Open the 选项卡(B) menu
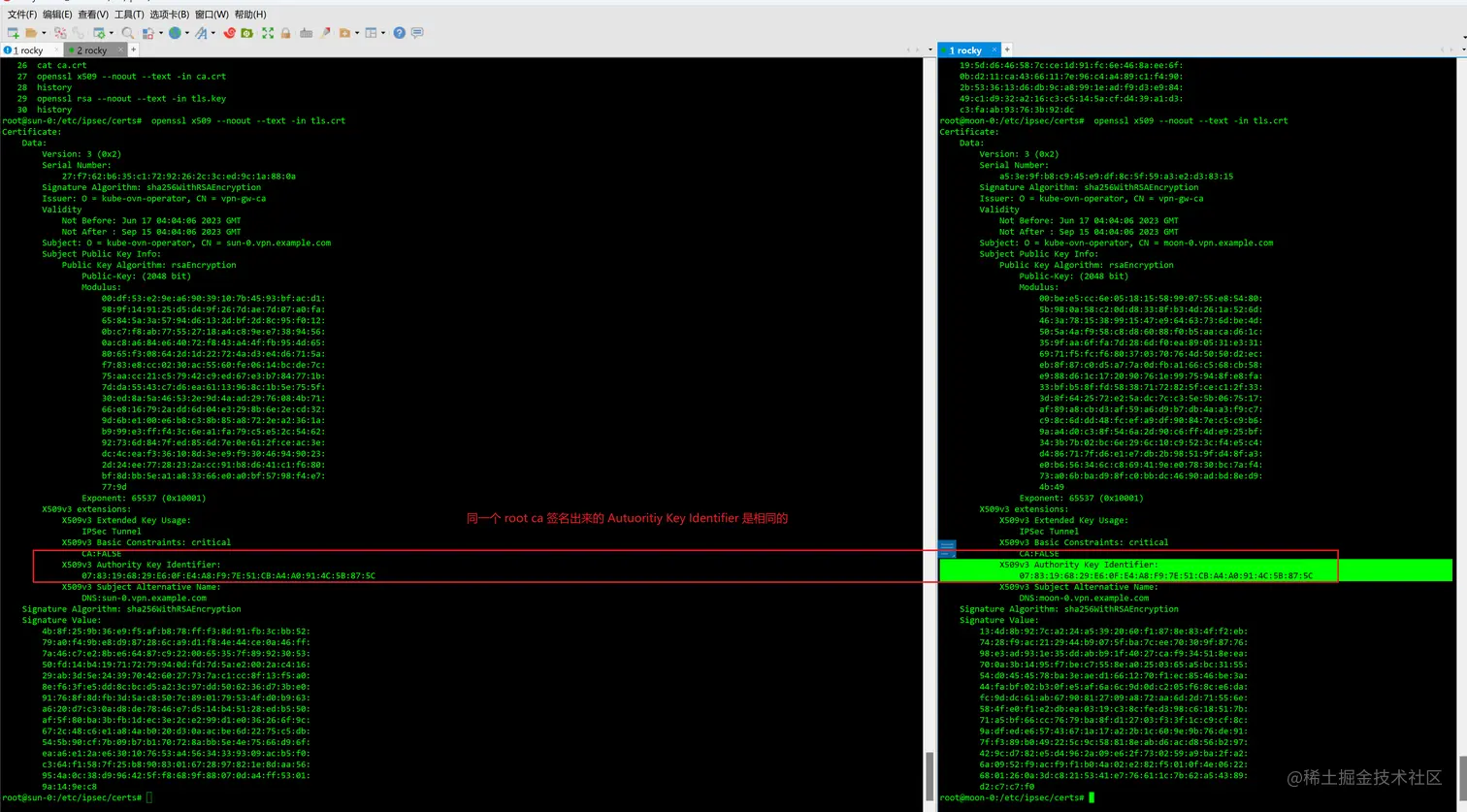Viewport: 1467px width, 812px height. 170,15
